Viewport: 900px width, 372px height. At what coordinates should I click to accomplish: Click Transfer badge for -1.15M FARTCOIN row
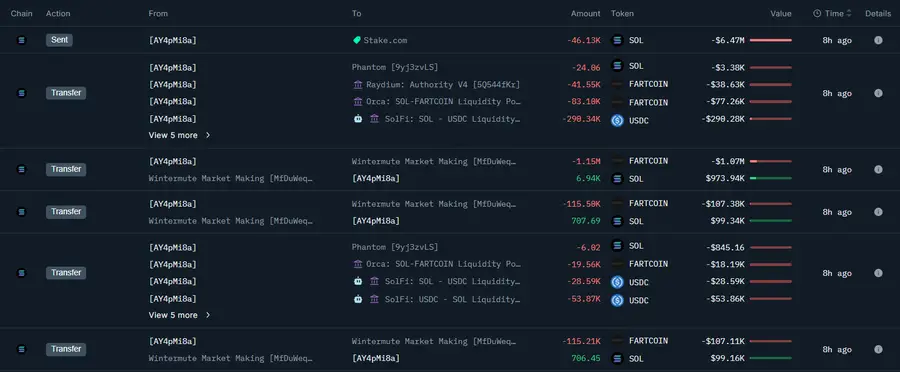66,169
